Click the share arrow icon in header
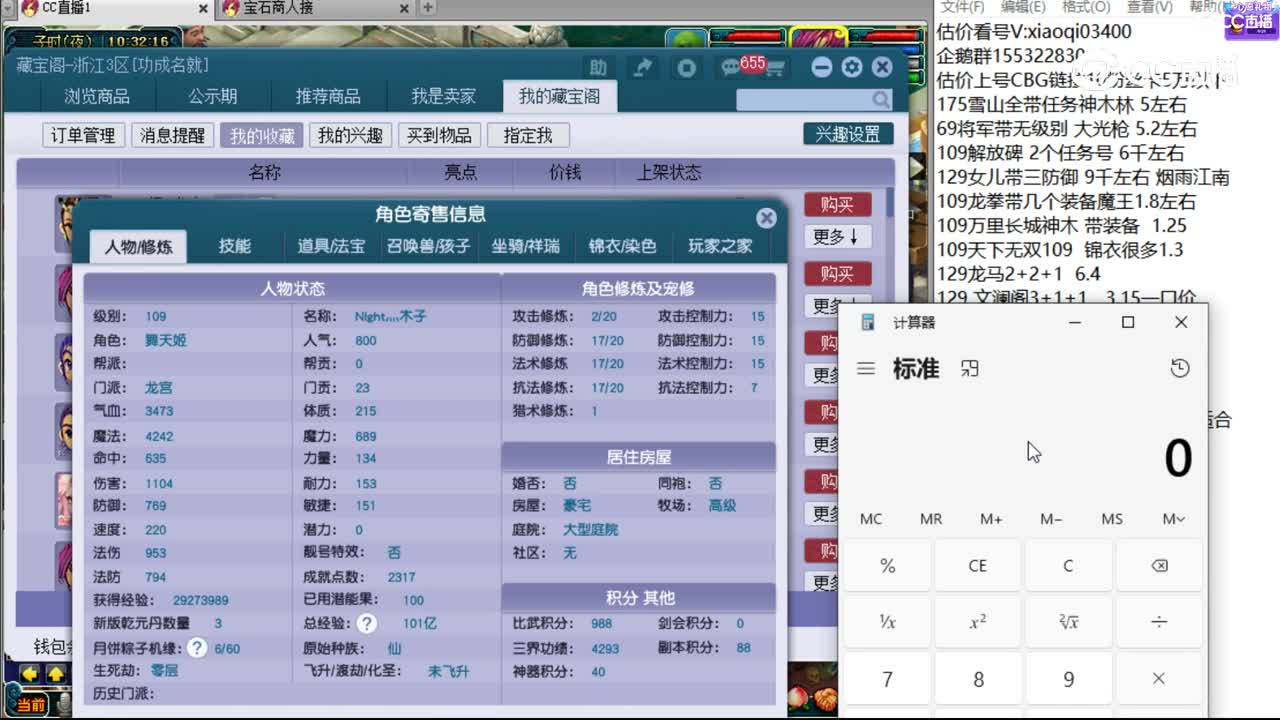This screenshot has height=720, width=1280. tap(642, 67)
